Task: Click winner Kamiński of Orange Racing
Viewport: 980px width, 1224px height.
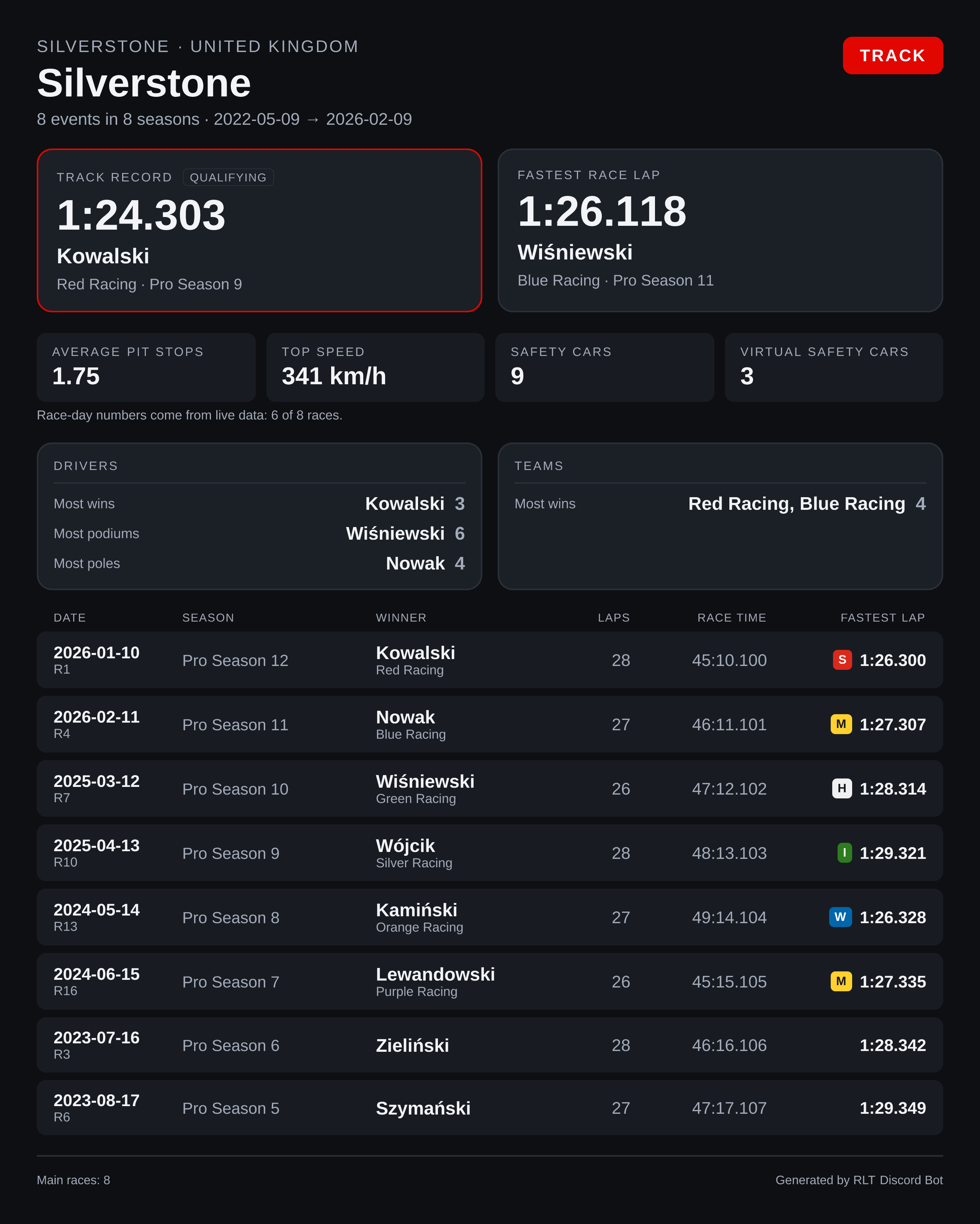Action: (x=416, y=910)
